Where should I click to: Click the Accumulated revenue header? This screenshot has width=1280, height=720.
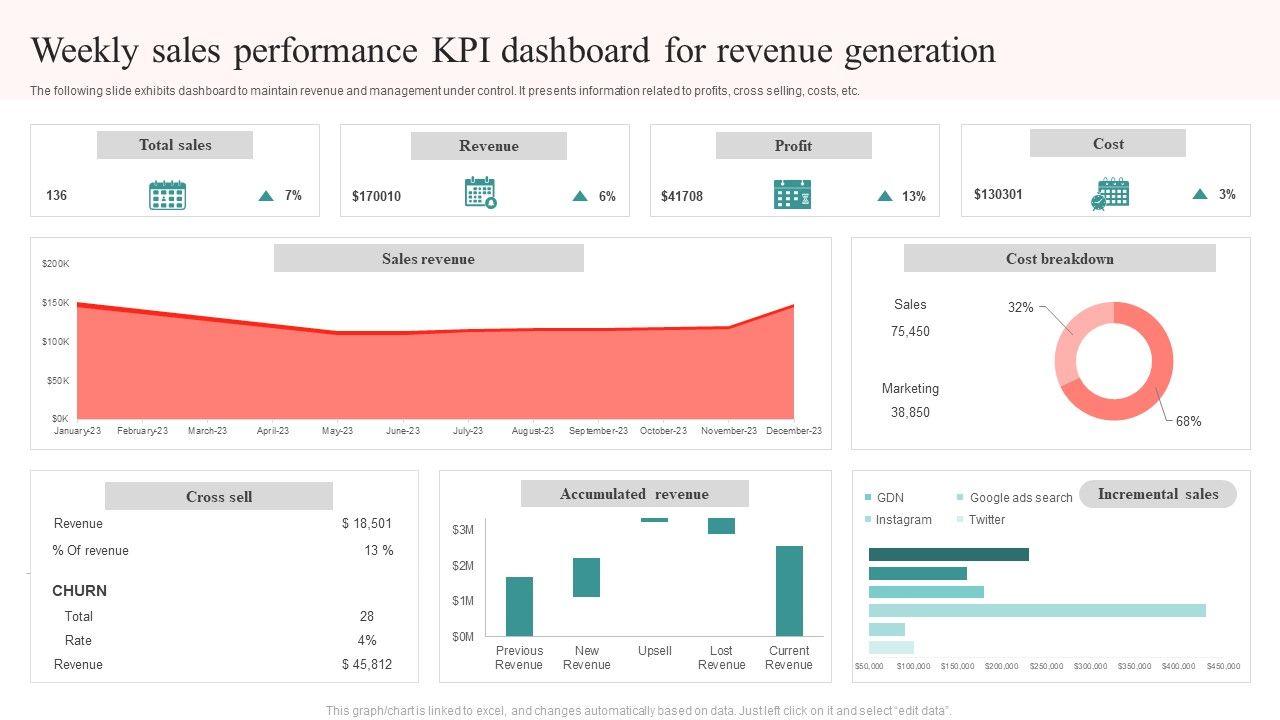tap(634, 494)
